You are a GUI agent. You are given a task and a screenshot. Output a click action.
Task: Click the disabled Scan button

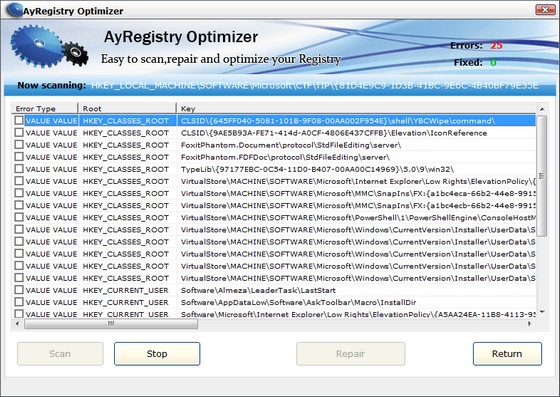60,353
